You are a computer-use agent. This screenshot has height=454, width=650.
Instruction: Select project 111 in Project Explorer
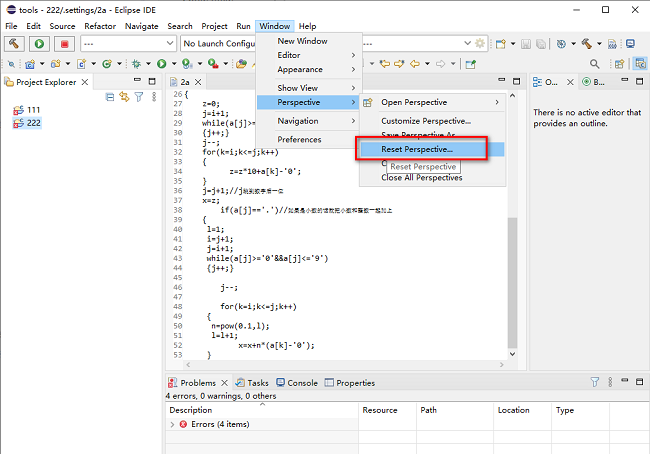[x=33, y=109]
